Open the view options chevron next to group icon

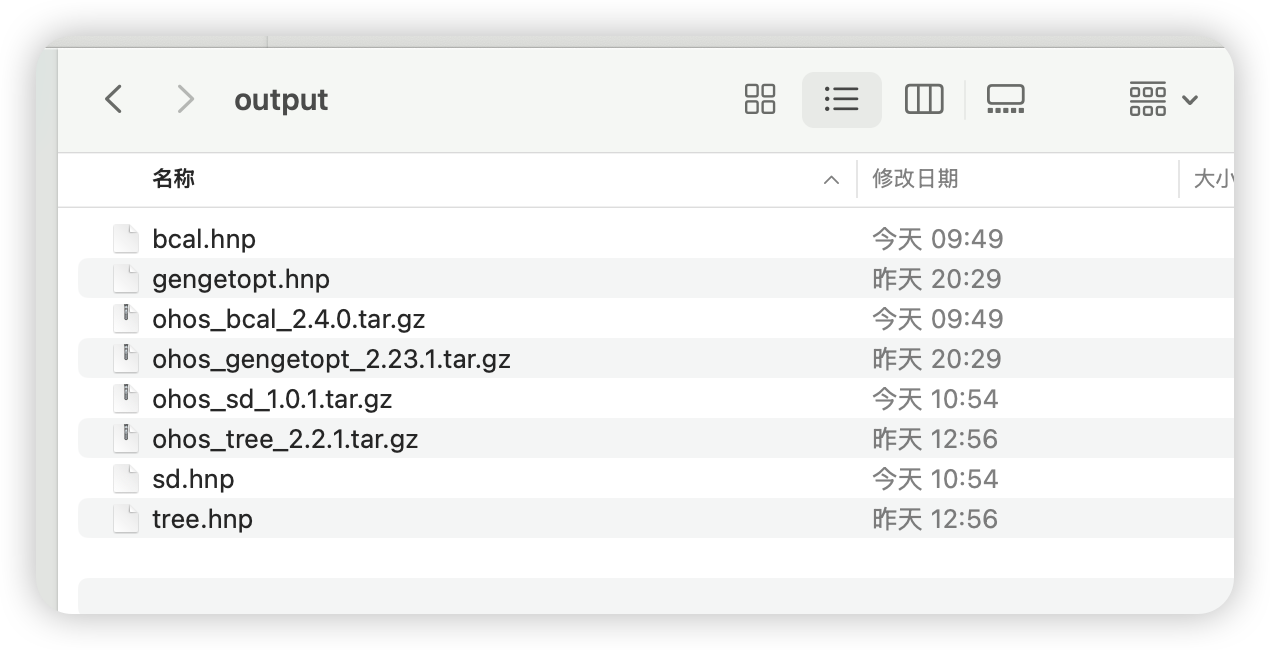(1189, 99)
